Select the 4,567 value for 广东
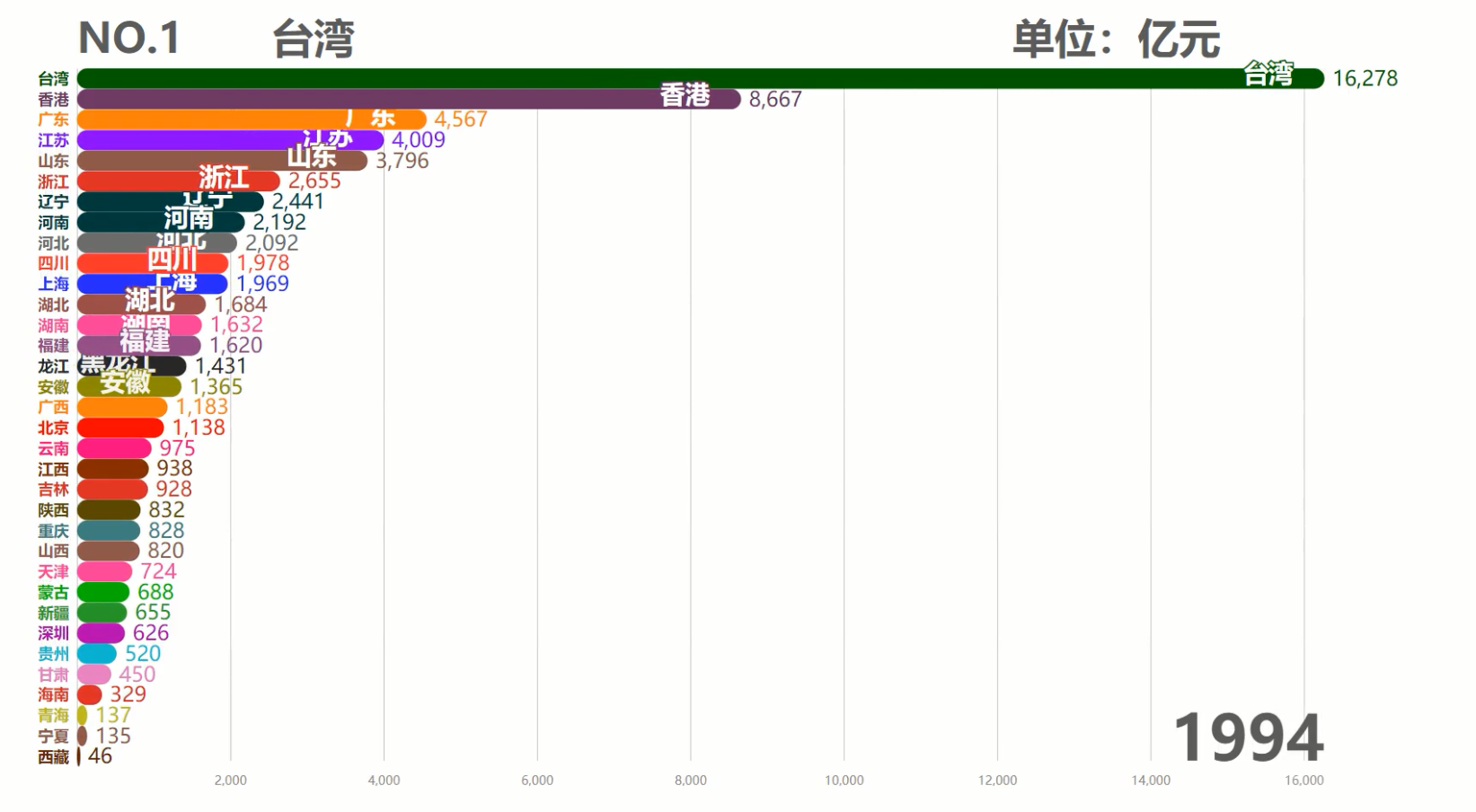This screenshot has width=1476, height=812. (461, 119)
